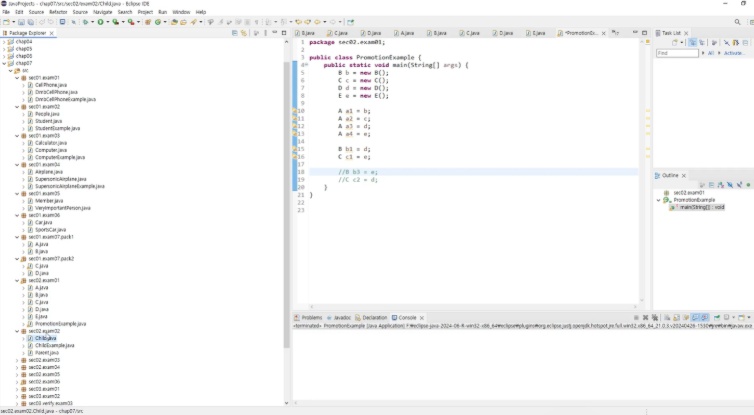Click the Last Edit Location arrow icon
754x415 pixels.
pos(299,22)
